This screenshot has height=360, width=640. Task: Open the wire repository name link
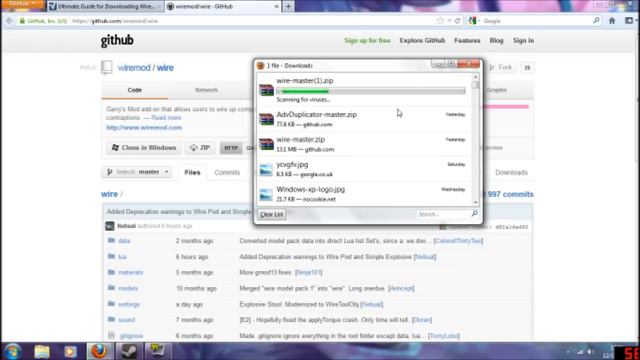[x=165, y=68]
